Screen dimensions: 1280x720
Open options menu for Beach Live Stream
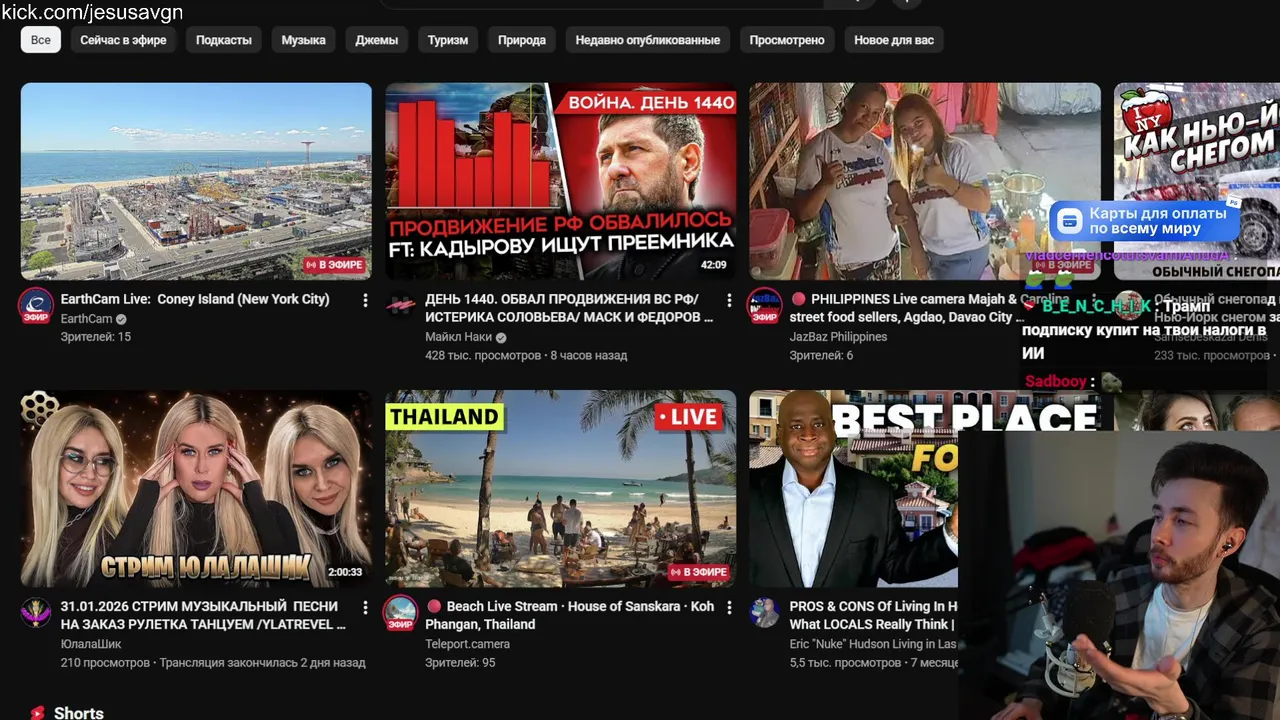(729, 607)
